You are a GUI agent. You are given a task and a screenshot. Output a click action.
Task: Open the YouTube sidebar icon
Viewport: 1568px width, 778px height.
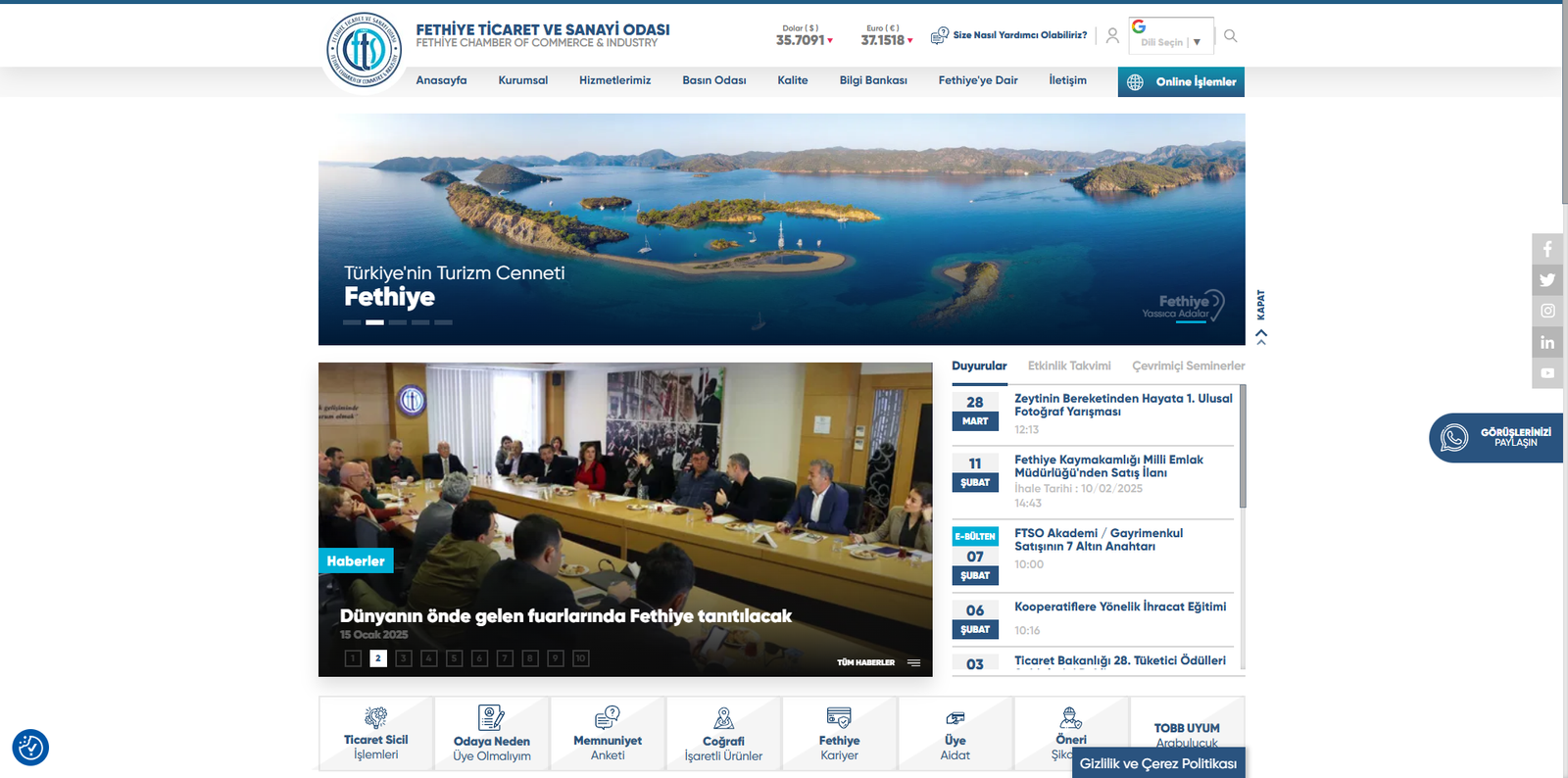1547,373
